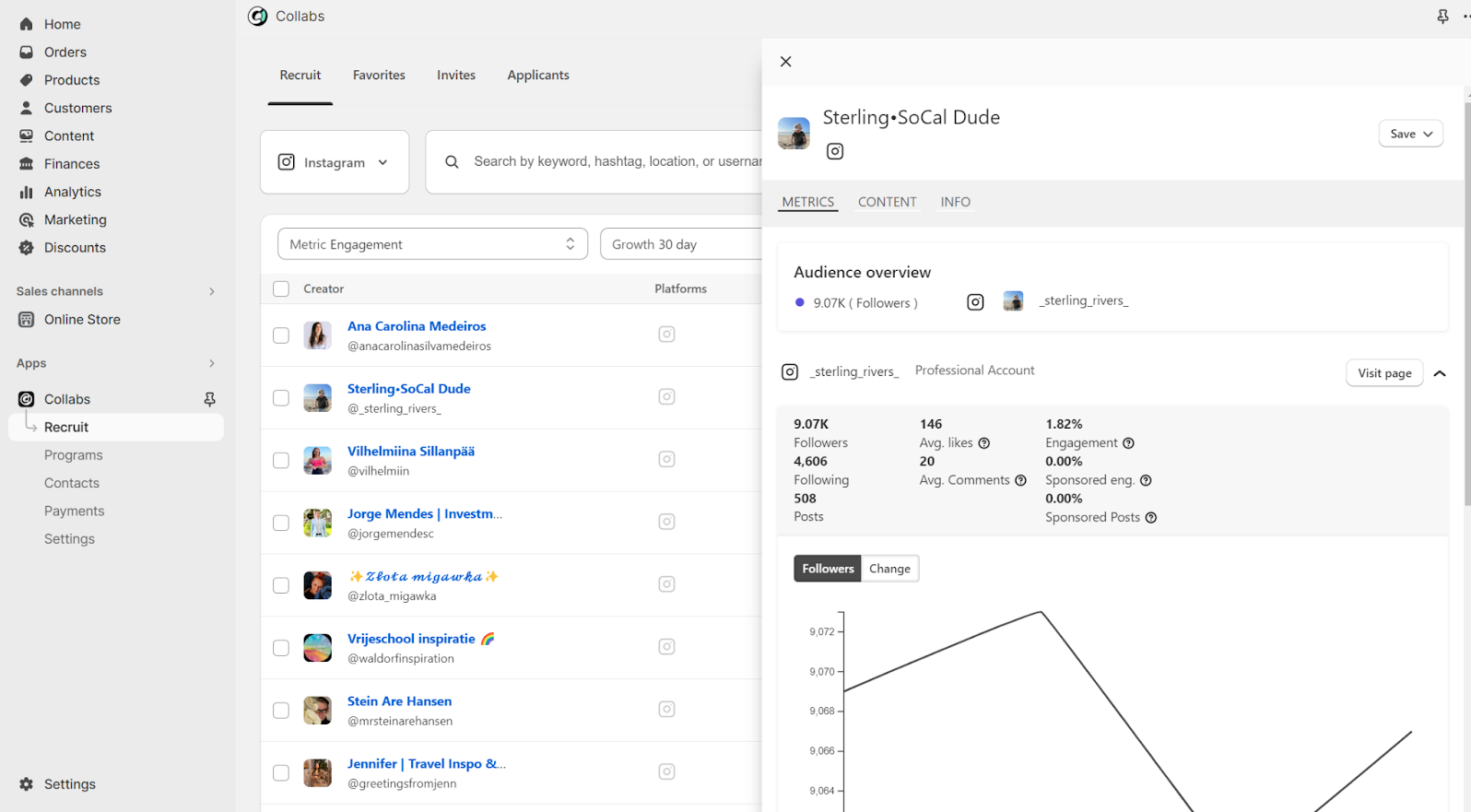Click the Avg. likes help icon
Screen dimensions: 1471x812
tap(983, 443)
